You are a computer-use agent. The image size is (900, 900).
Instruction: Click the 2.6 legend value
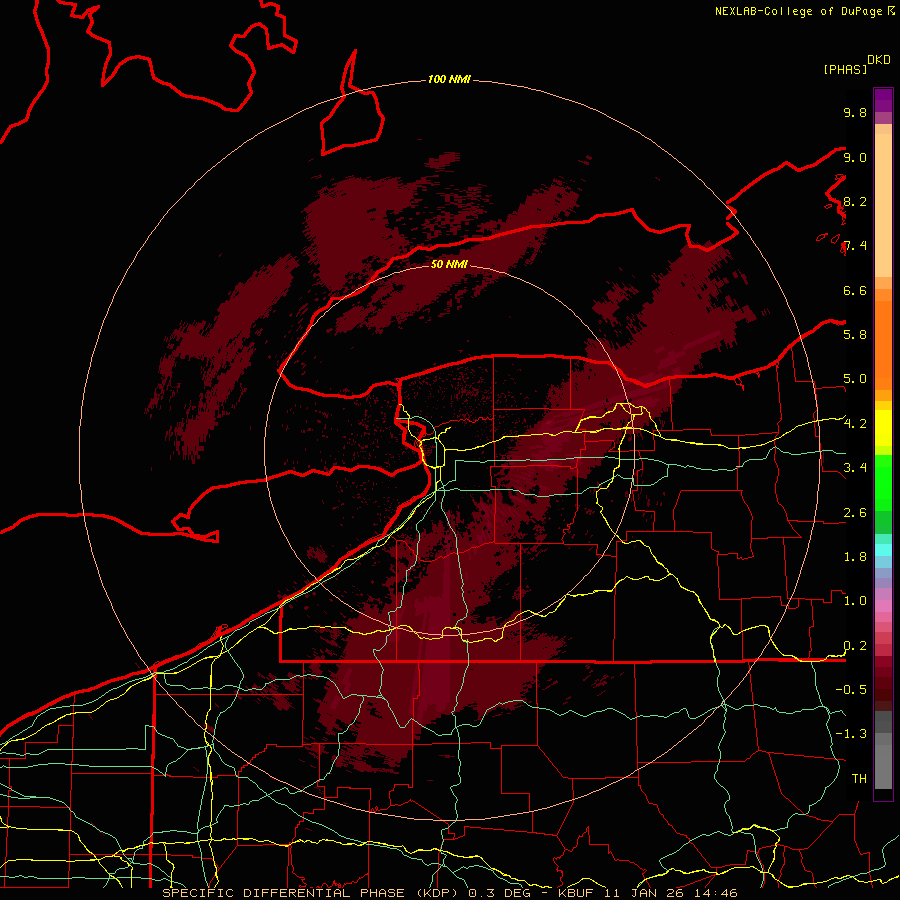[x=855, y=512]
